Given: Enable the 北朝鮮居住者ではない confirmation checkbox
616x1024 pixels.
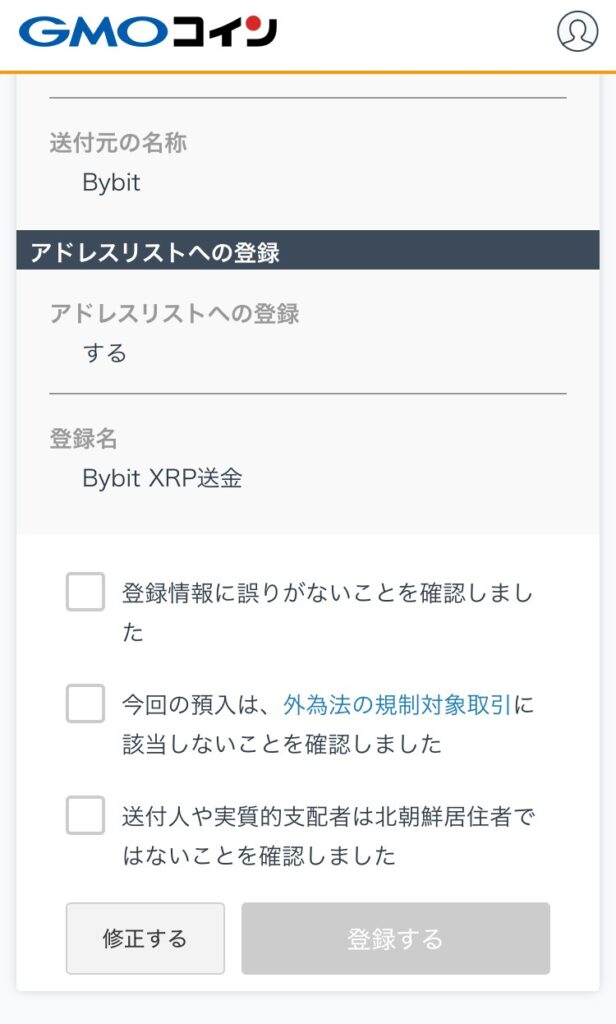Looking at the screenshot, I should click(85, 815).
